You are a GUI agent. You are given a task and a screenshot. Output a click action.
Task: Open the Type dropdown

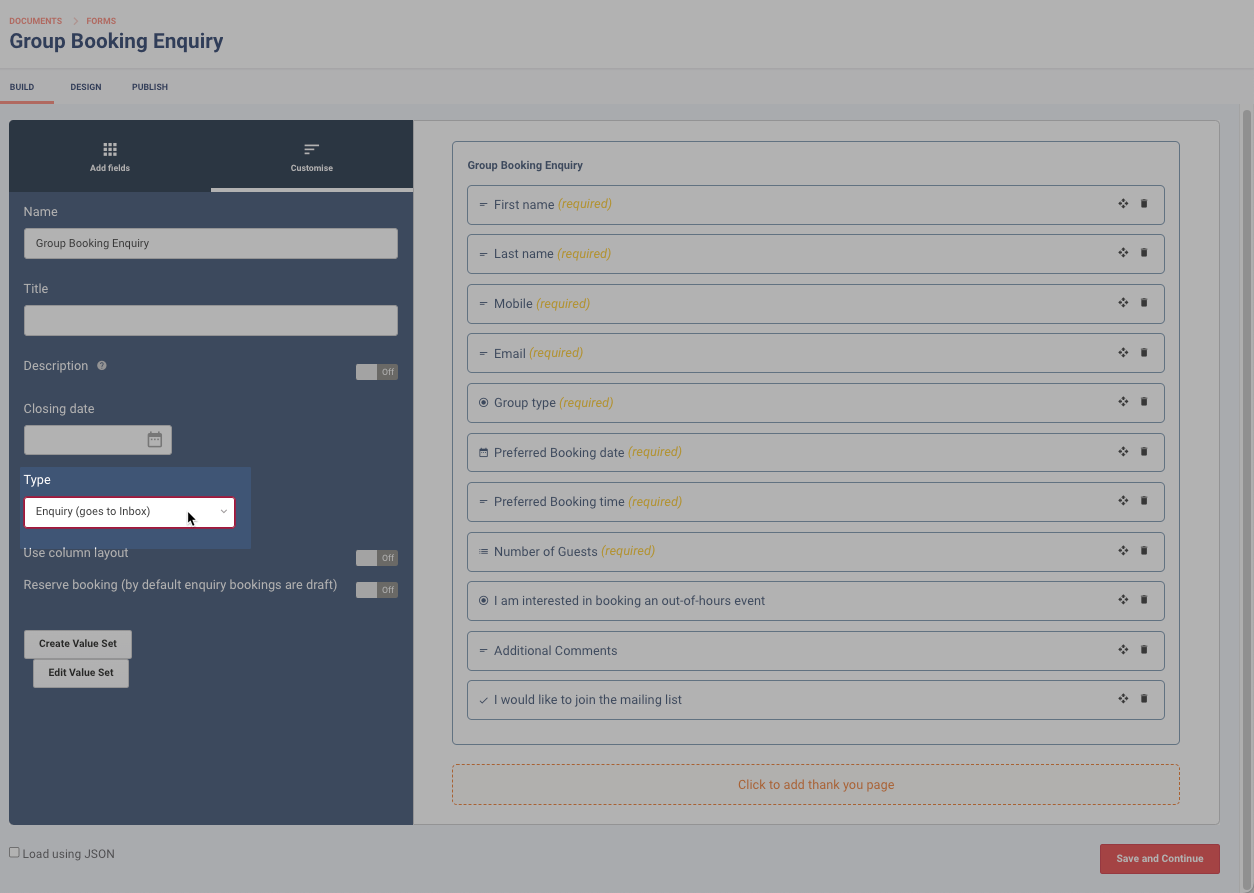pyautogui.click(x=129, y=512)
